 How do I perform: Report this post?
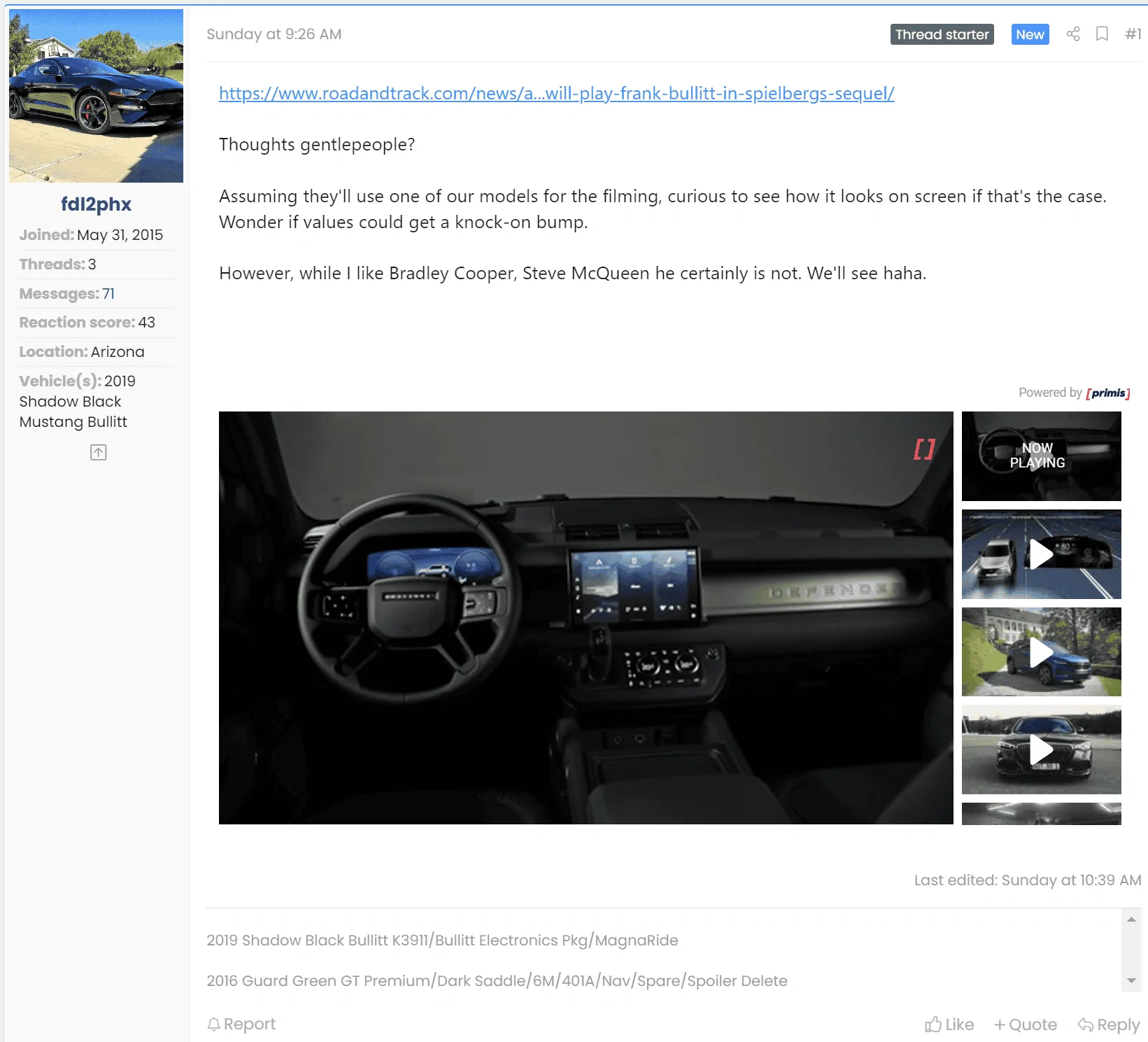(x=242, y=1025)
